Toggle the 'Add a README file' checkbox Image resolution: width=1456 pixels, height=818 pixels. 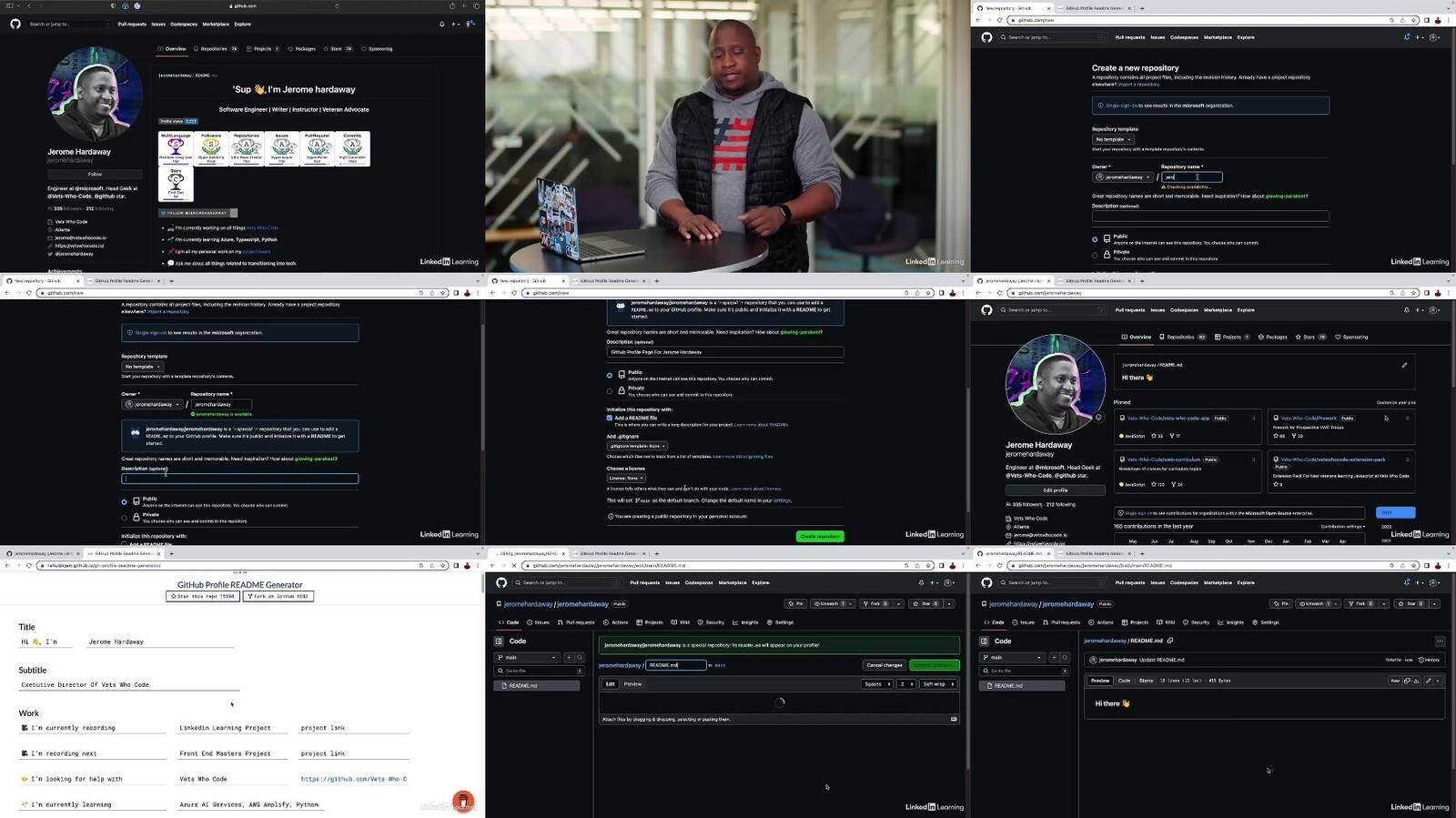(x=610, y=418)
